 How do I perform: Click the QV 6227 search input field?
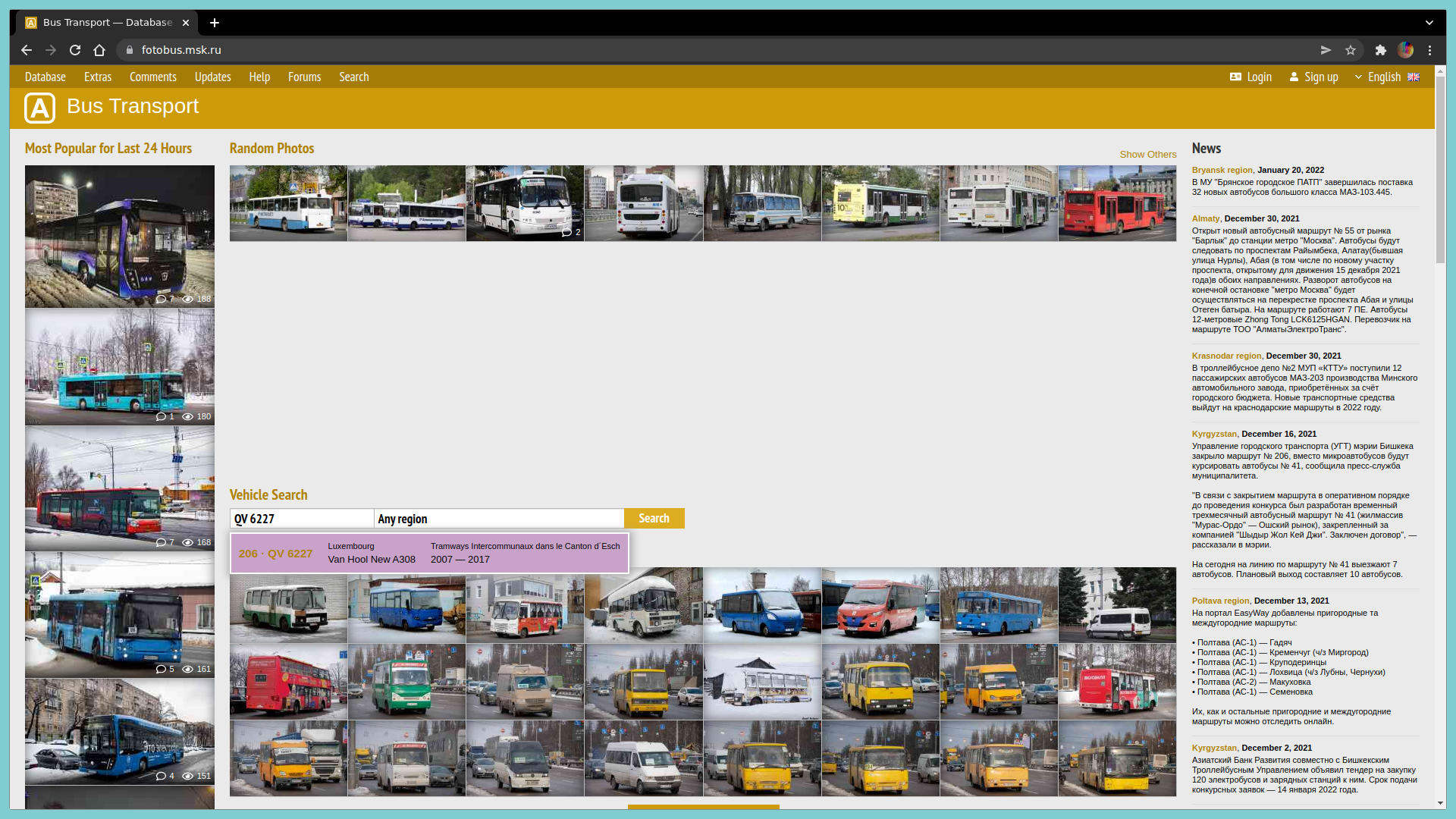(x=301, y=519)
